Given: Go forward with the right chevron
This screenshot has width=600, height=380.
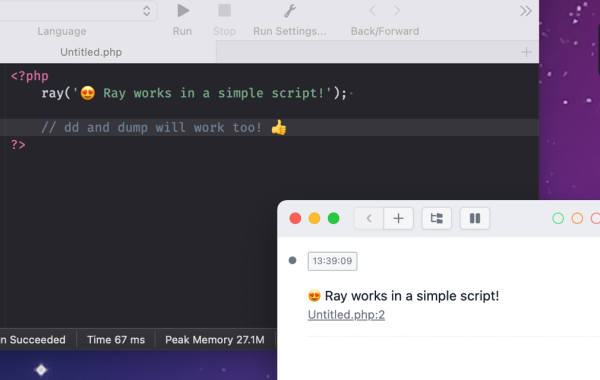Looking at the screenshot, I should click(x=397, y=11).
